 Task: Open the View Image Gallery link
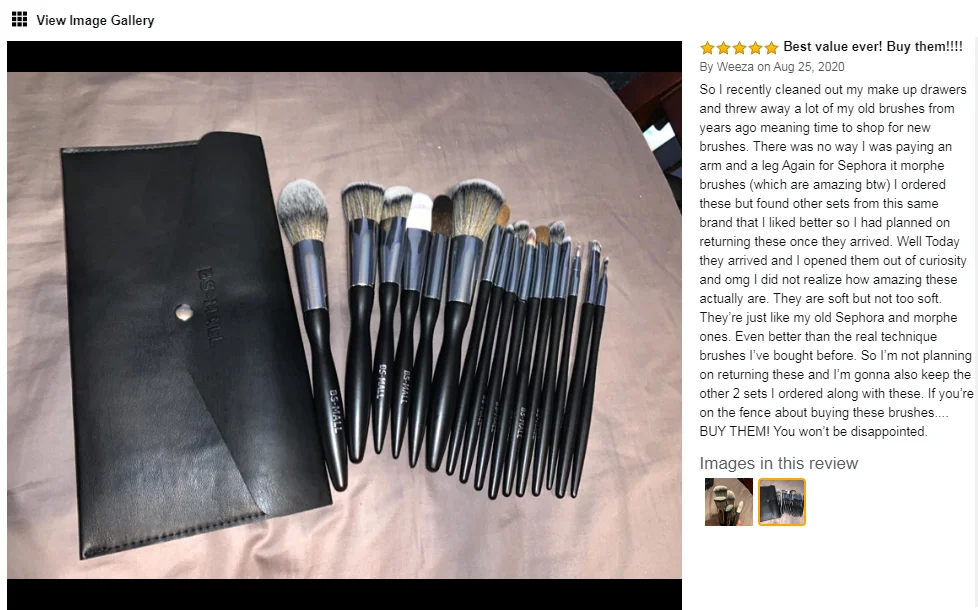95,20
